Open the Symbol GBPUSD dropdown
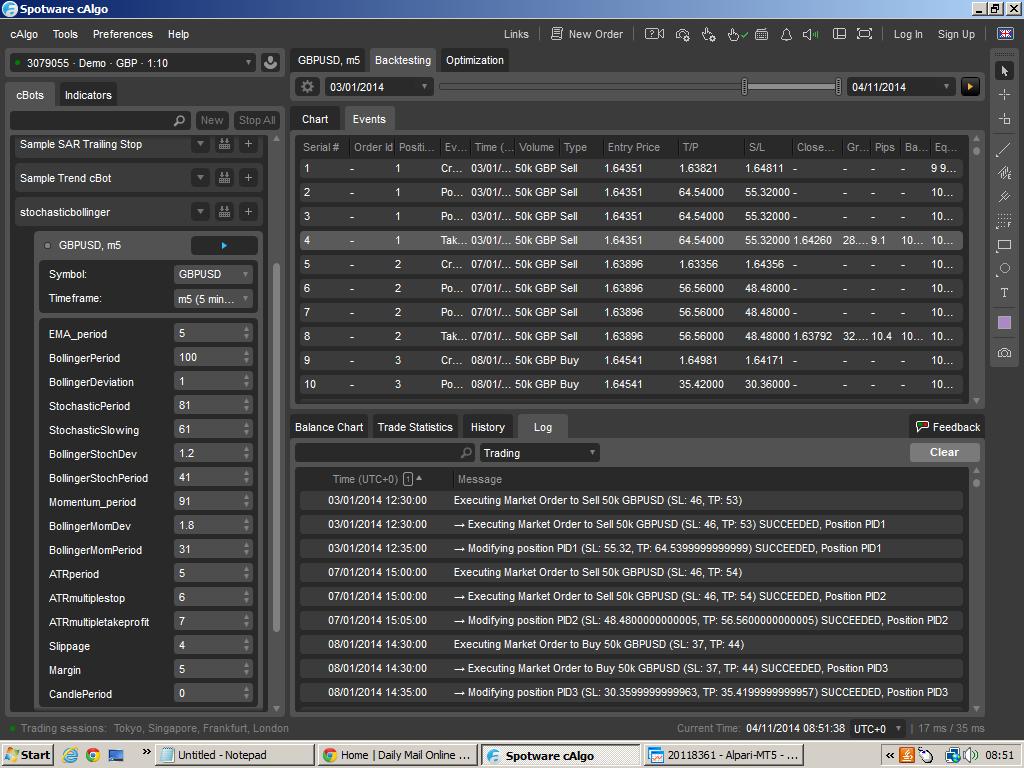 [x=213, y=274]
